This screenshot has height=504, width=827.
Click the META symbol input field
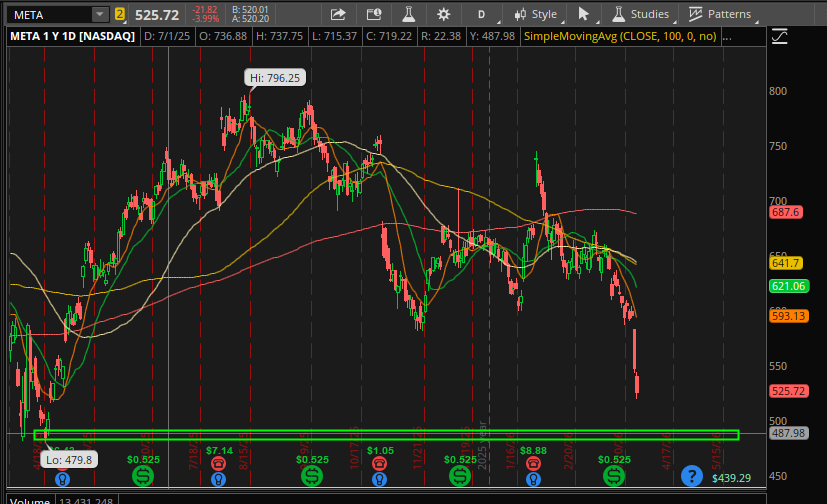point(50,14)
